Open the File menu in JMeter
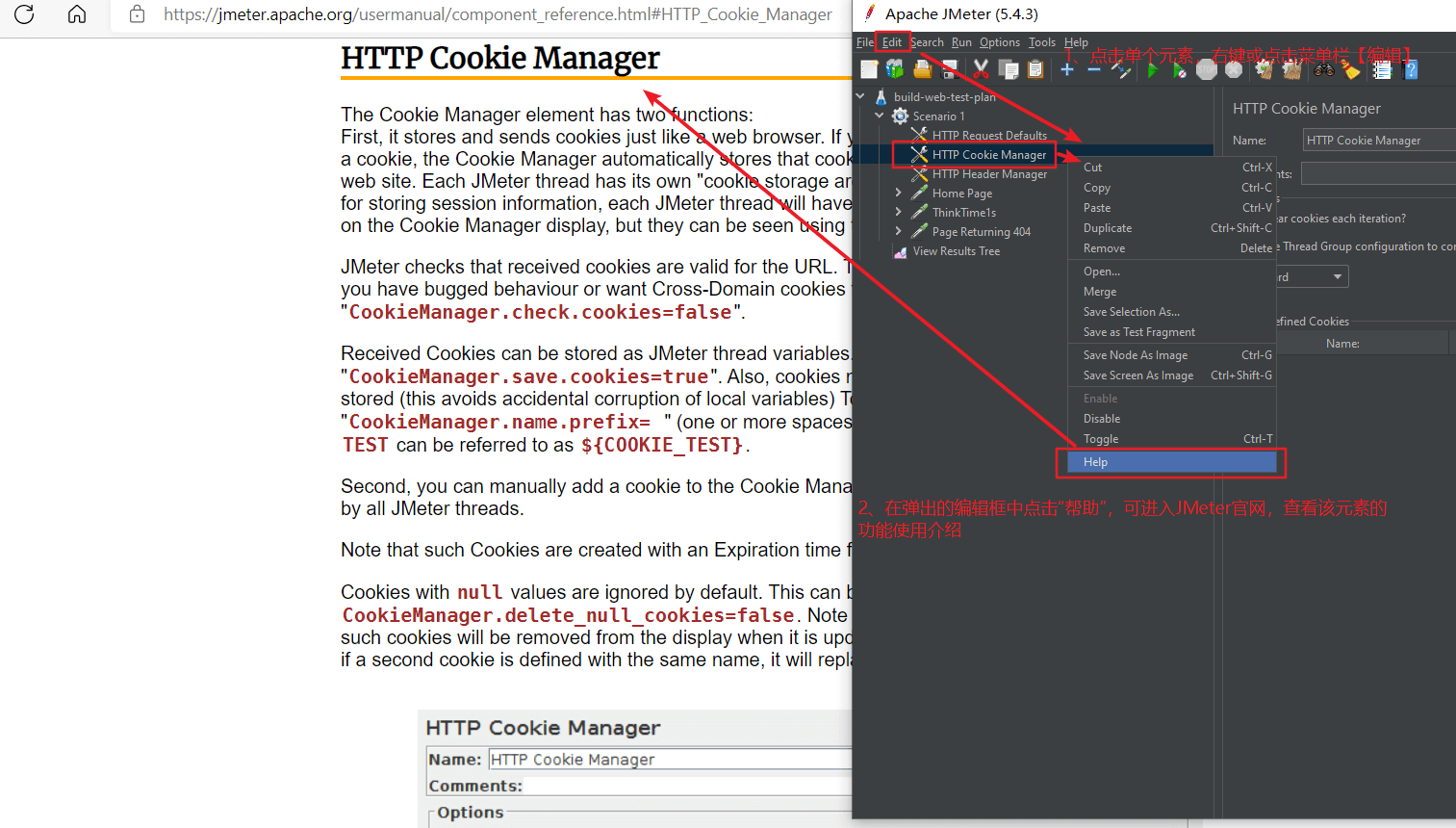Screen dimensions: 1456x828 pyautogui.click(x=865, y=42)
